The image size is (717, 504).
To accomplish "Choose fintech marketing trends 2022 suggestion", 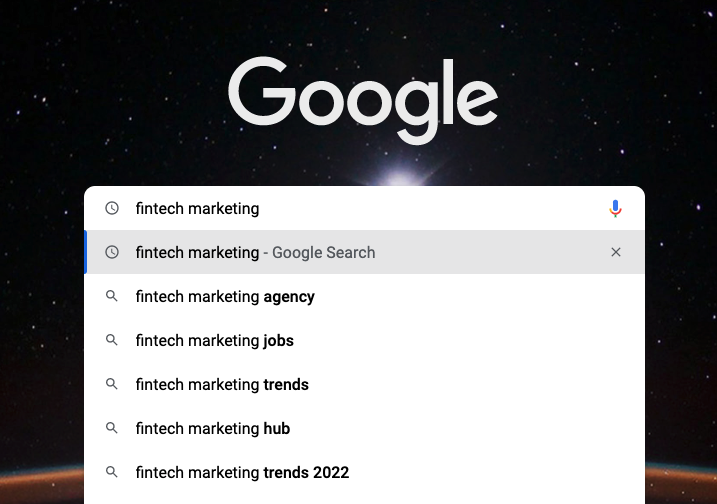I will [x=364, y=472].
